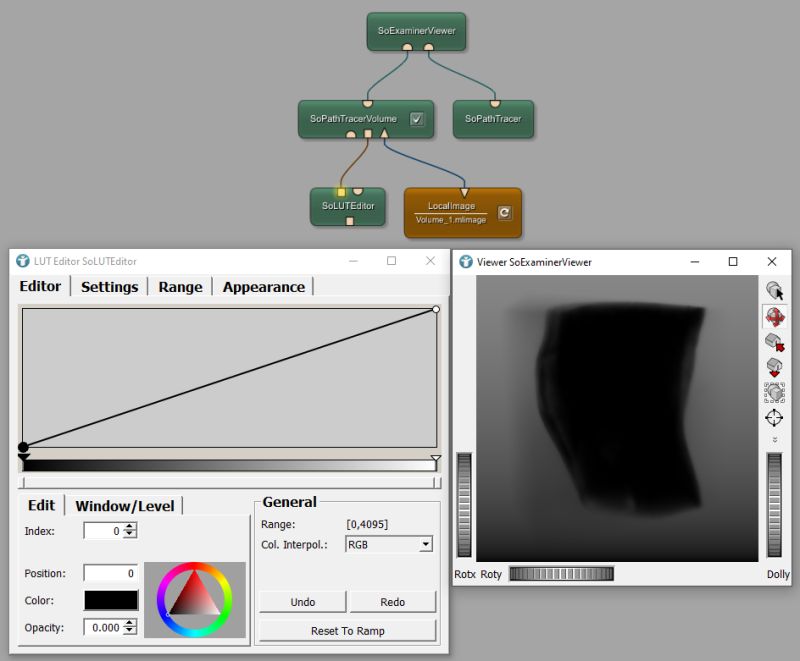Click the Undo button in General panel
Screen dimensions: 800x661
[302, 601]
